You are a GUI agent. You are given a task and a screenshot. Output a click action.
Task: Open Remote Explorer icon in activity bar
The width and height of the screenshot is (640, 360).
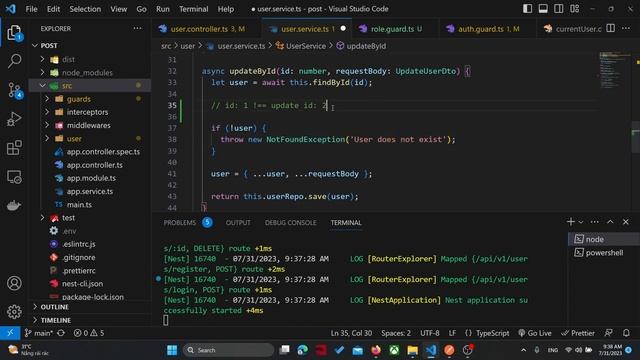pyautogui.click(x=14, y=177)
